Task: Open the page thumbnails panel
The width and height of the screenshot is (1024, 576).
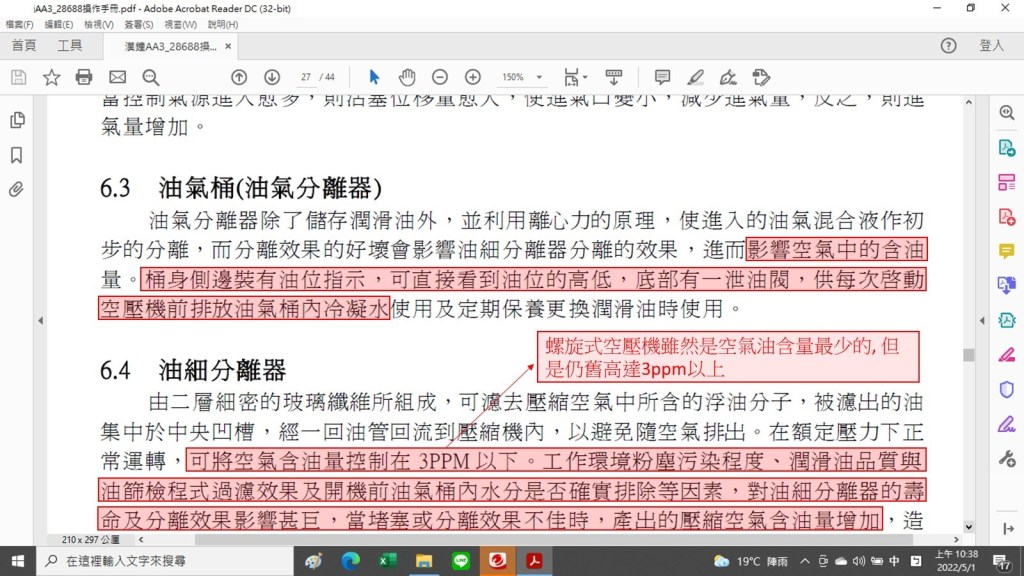Action: click(x=17, y=120)
